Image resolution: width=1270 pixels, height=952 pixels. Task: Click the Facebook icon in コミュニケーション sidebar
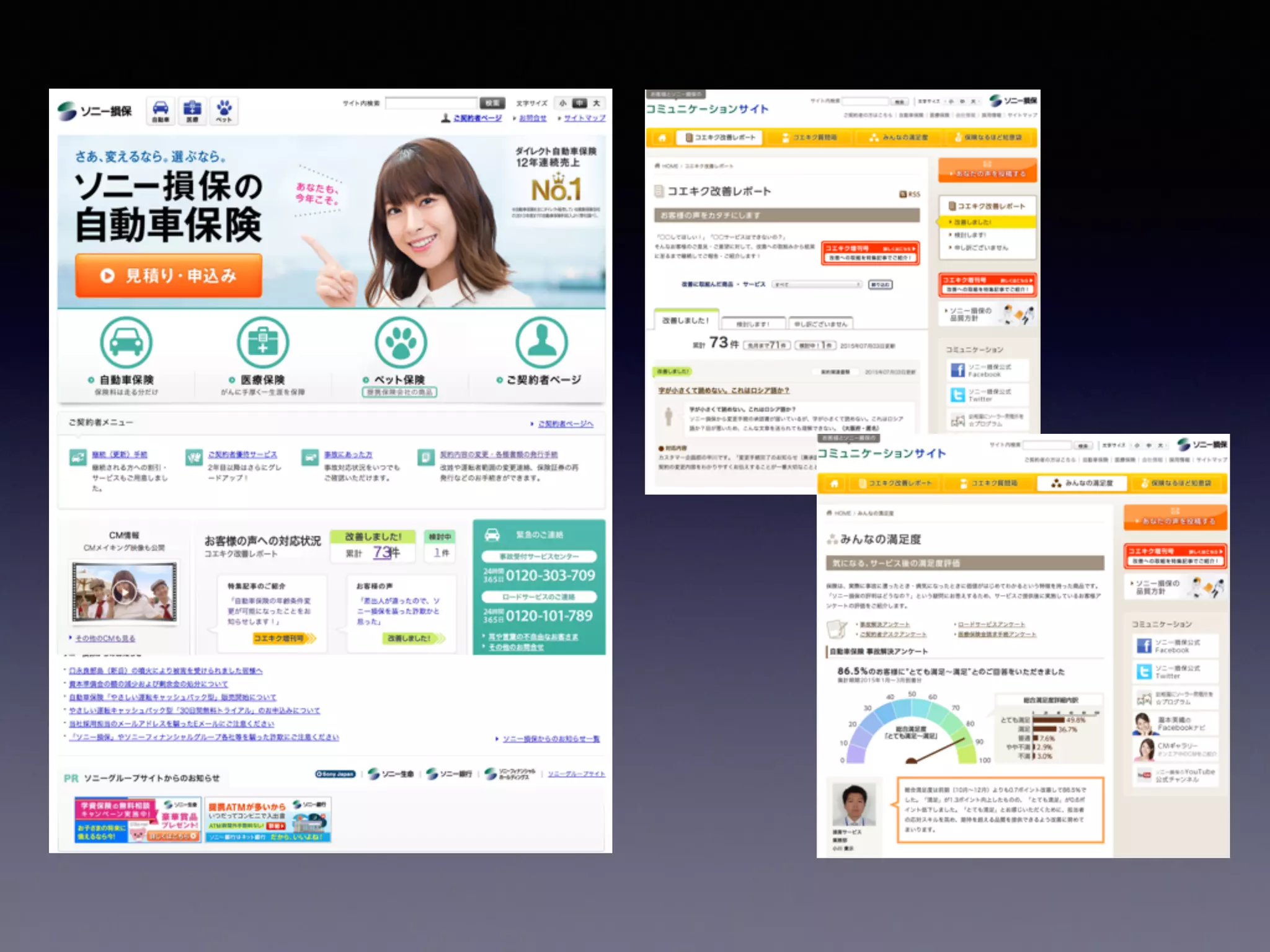pyautogui.click(x=958, y=370)
